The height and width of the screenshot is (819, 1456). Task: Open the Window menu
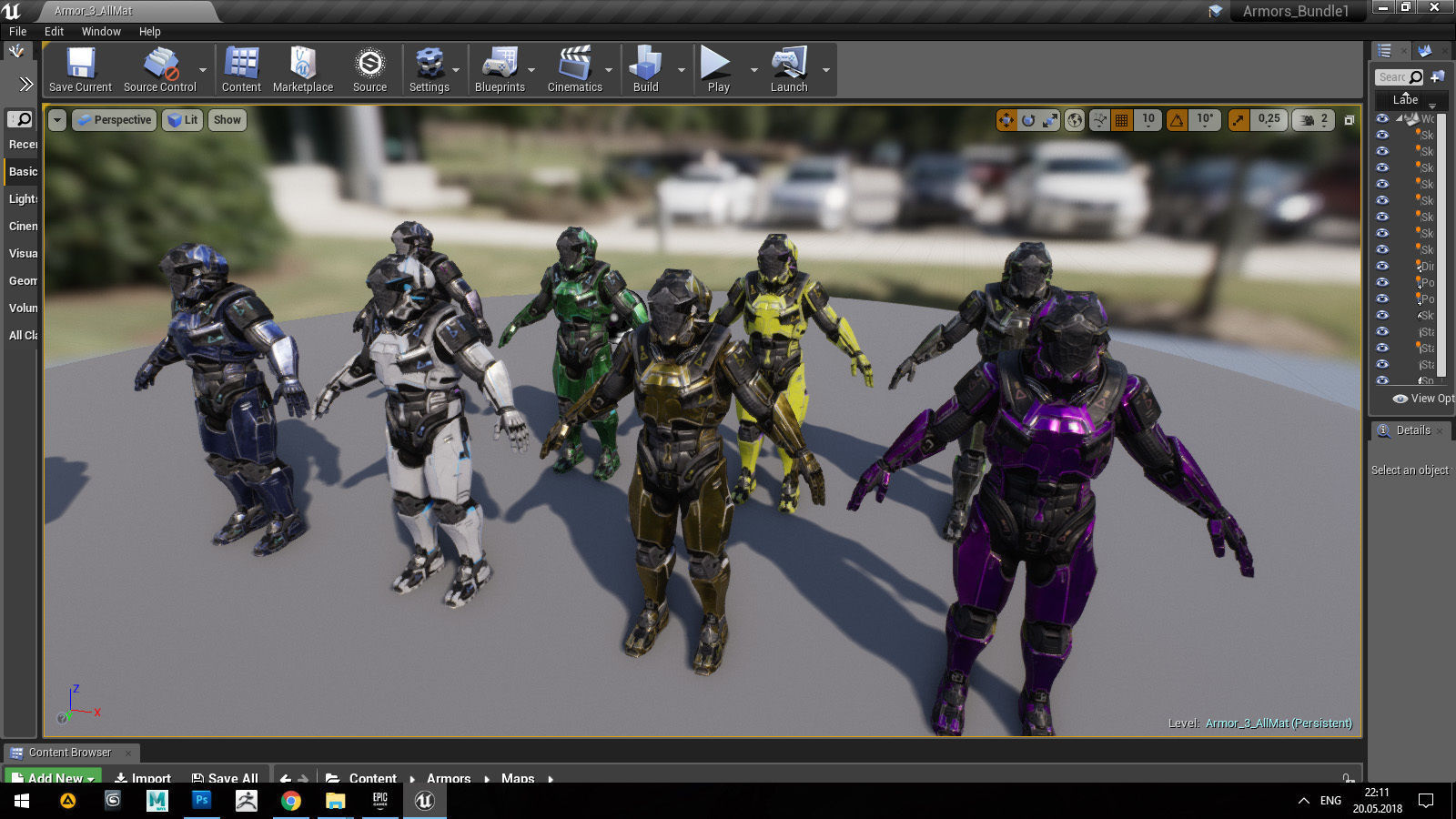pos(101,31)
